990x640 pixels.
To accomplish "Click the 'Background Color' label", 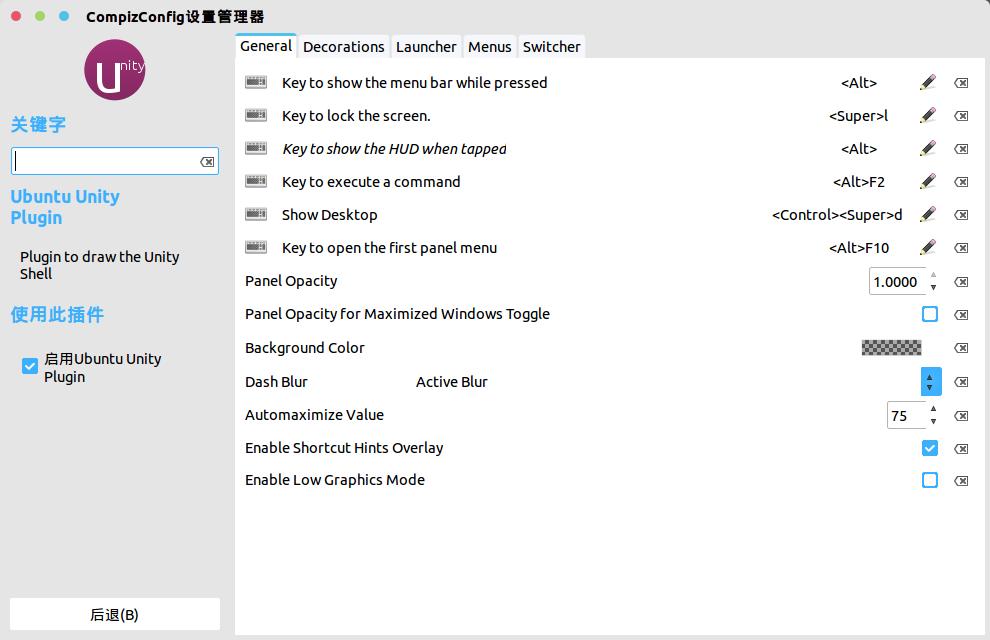I will tap(305, 348).
